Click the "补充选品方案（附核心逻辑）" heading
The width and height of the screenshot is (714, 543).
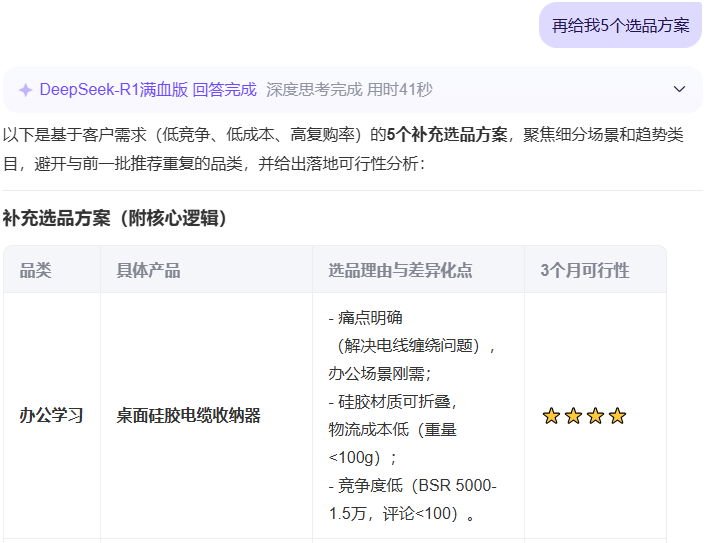click(114, 218)
